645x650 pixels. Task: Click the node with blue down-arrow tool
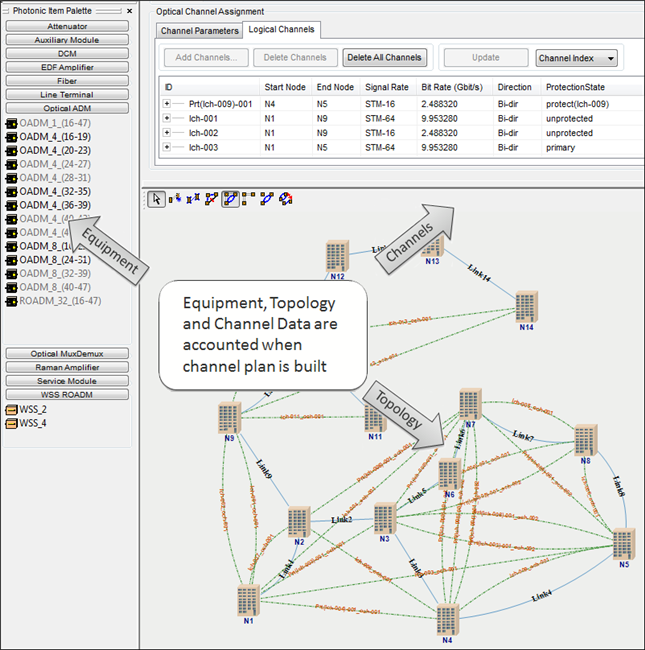tap(175, 199)
